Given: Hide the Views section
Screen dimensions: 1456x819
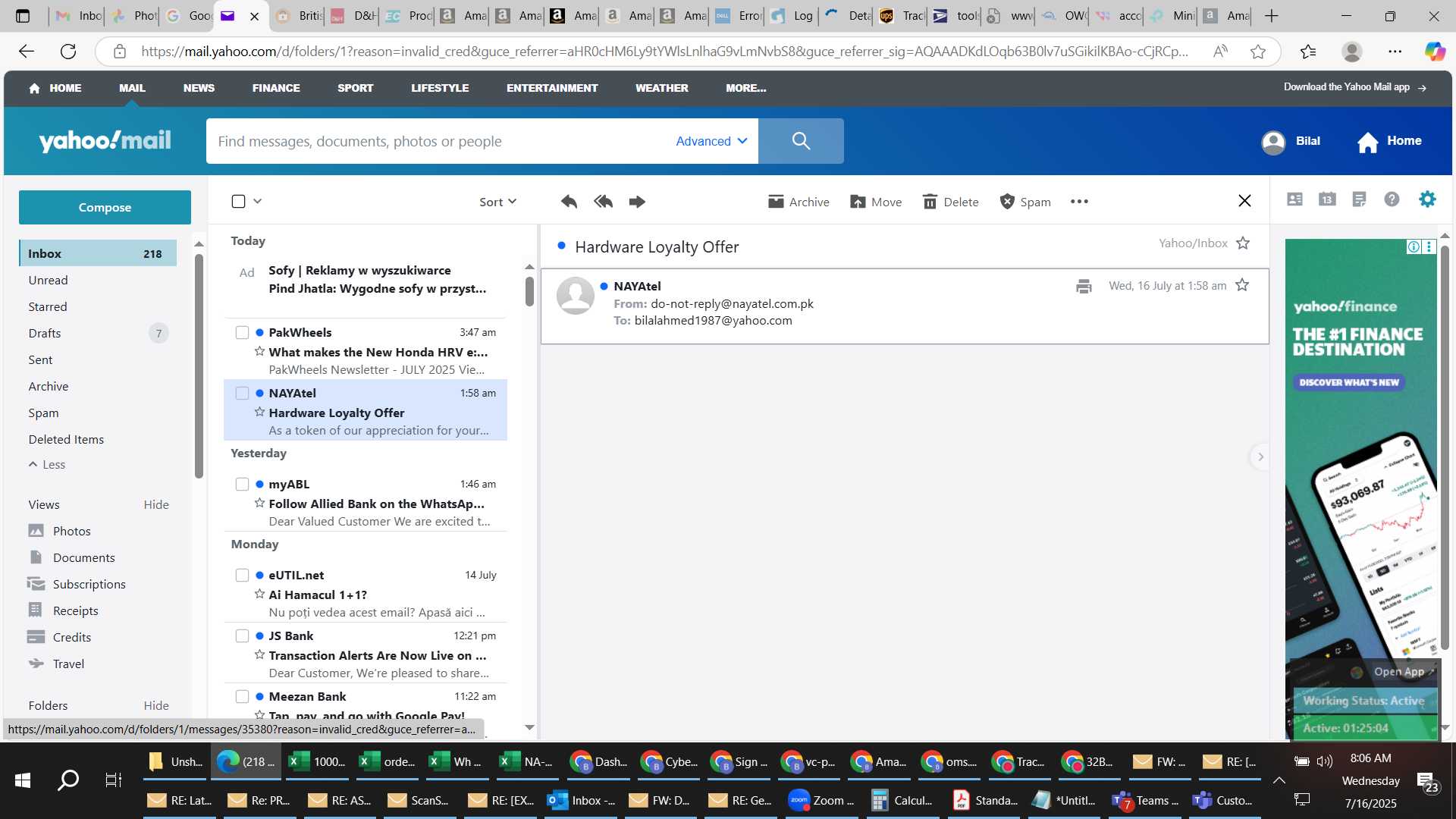Looking at the screenshot, I should tap(156, 504).
